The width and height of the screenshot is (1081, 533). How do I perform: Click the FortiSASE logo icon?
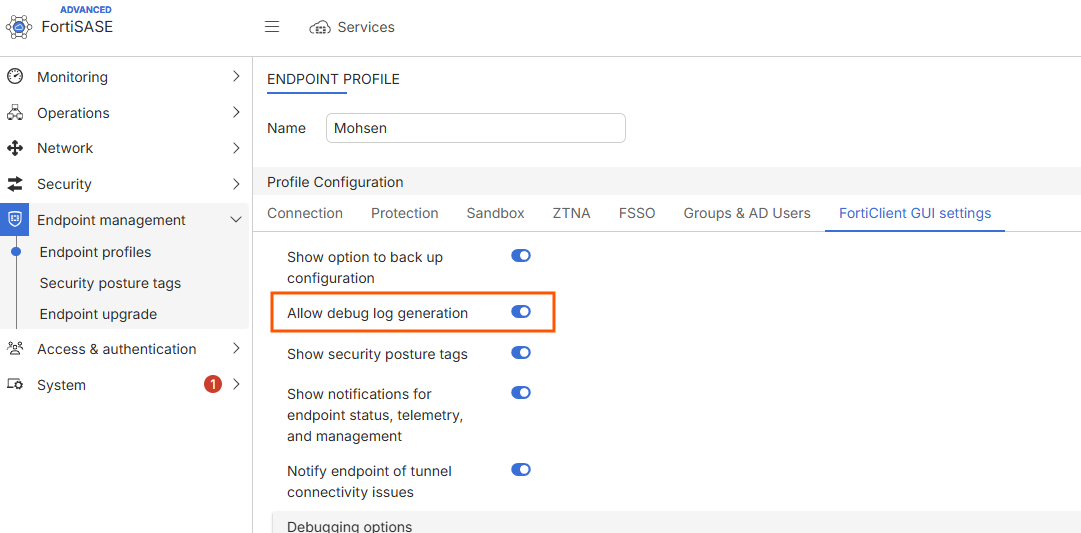pos(19,27)
